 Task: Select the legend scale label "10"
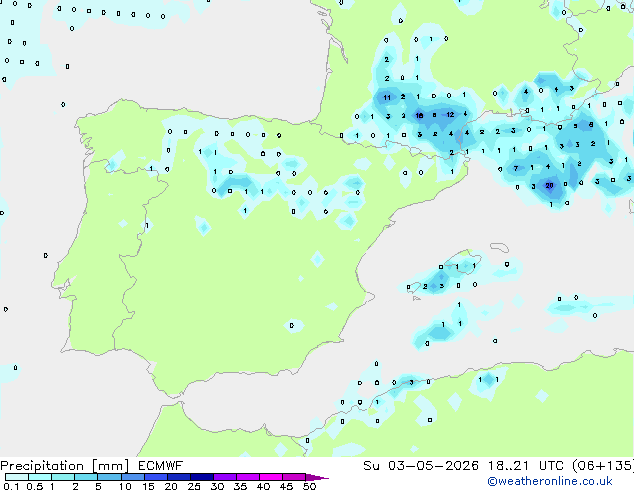[x=125, y=486]
